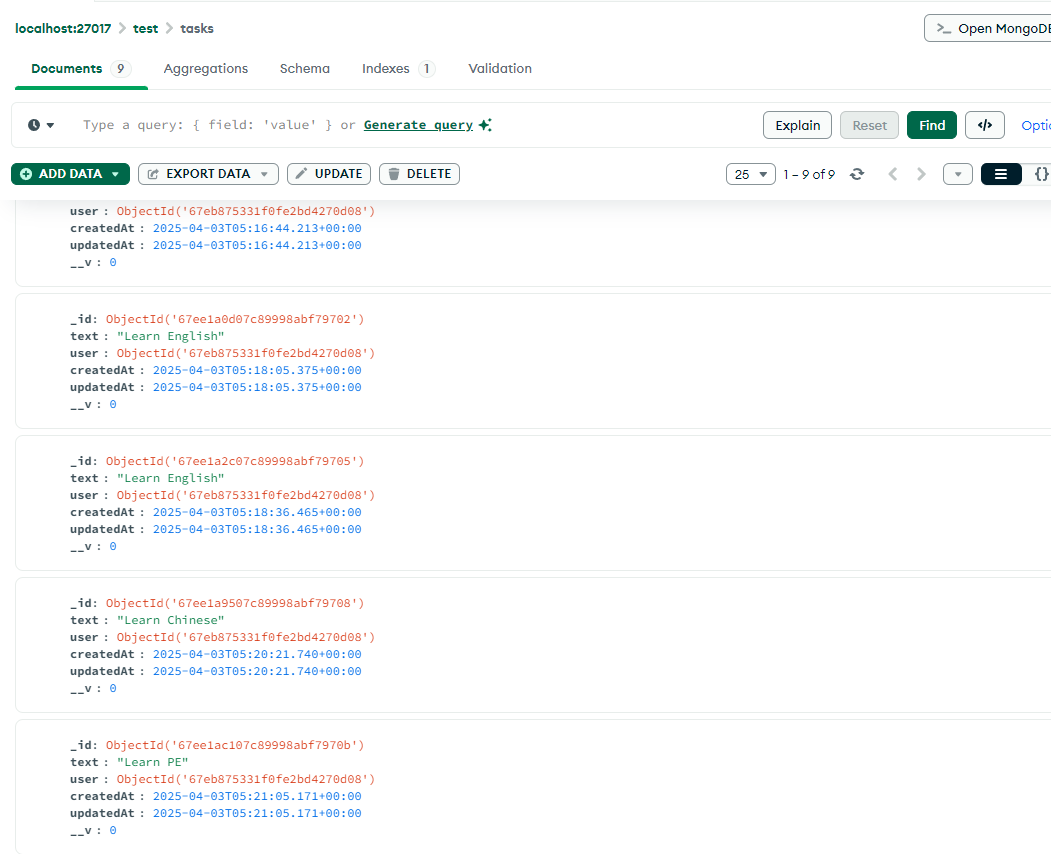
Task: Open the ADD DATA dropdown
Action: tap(70, 174)
